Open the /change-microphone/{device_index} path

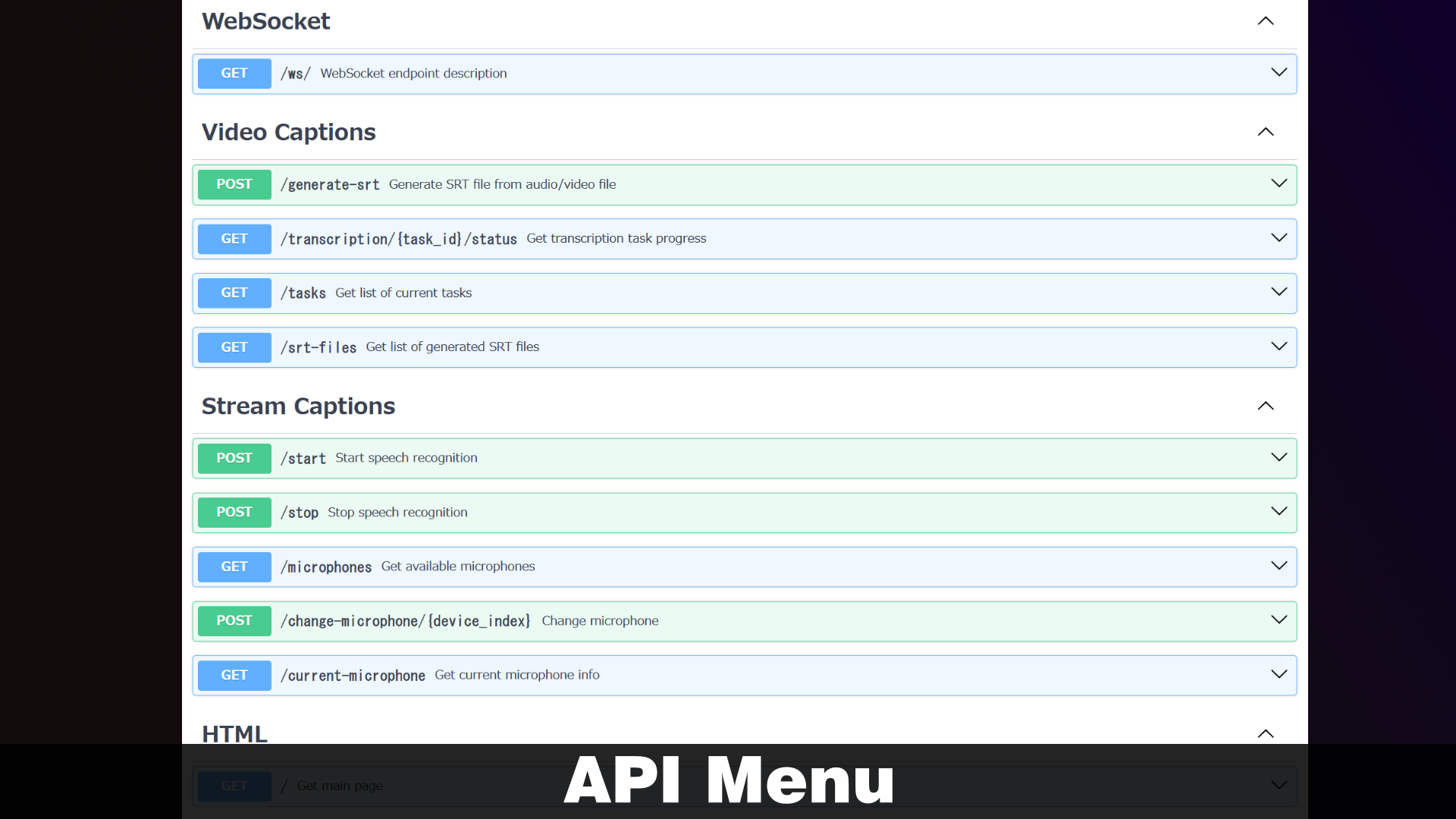[405, 621]
